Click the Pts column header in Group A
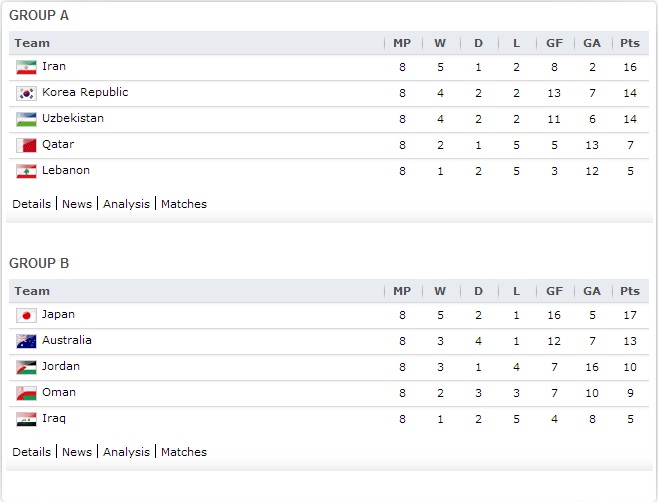This screenshot has width=658, height=502. coord(630,43)
